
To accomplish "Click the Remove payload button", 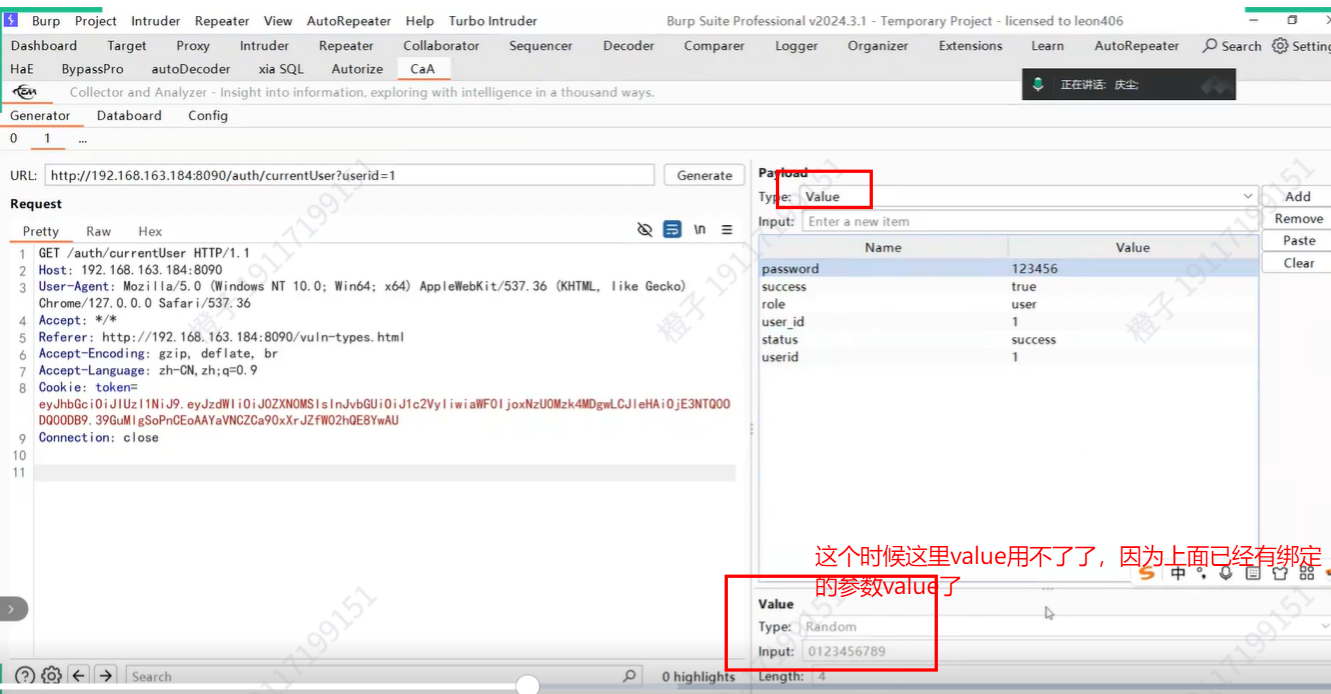I will pos(1298,219).
